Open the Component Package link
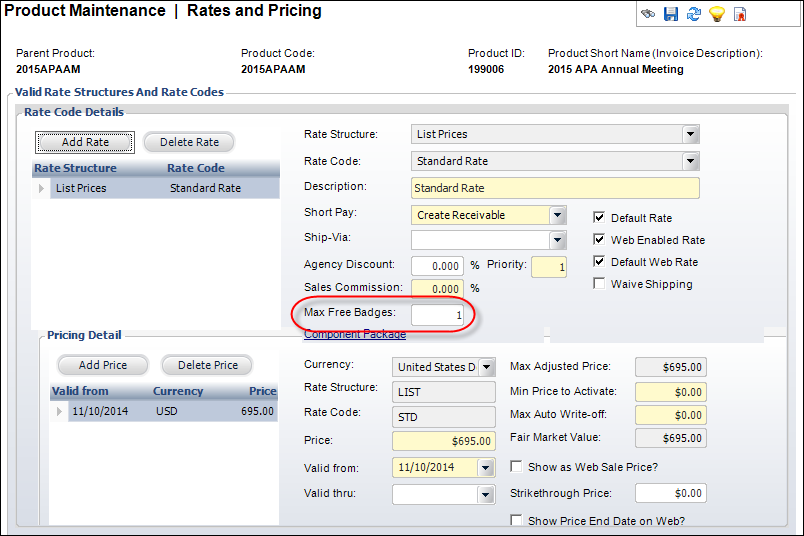 [x=355, y=334]
